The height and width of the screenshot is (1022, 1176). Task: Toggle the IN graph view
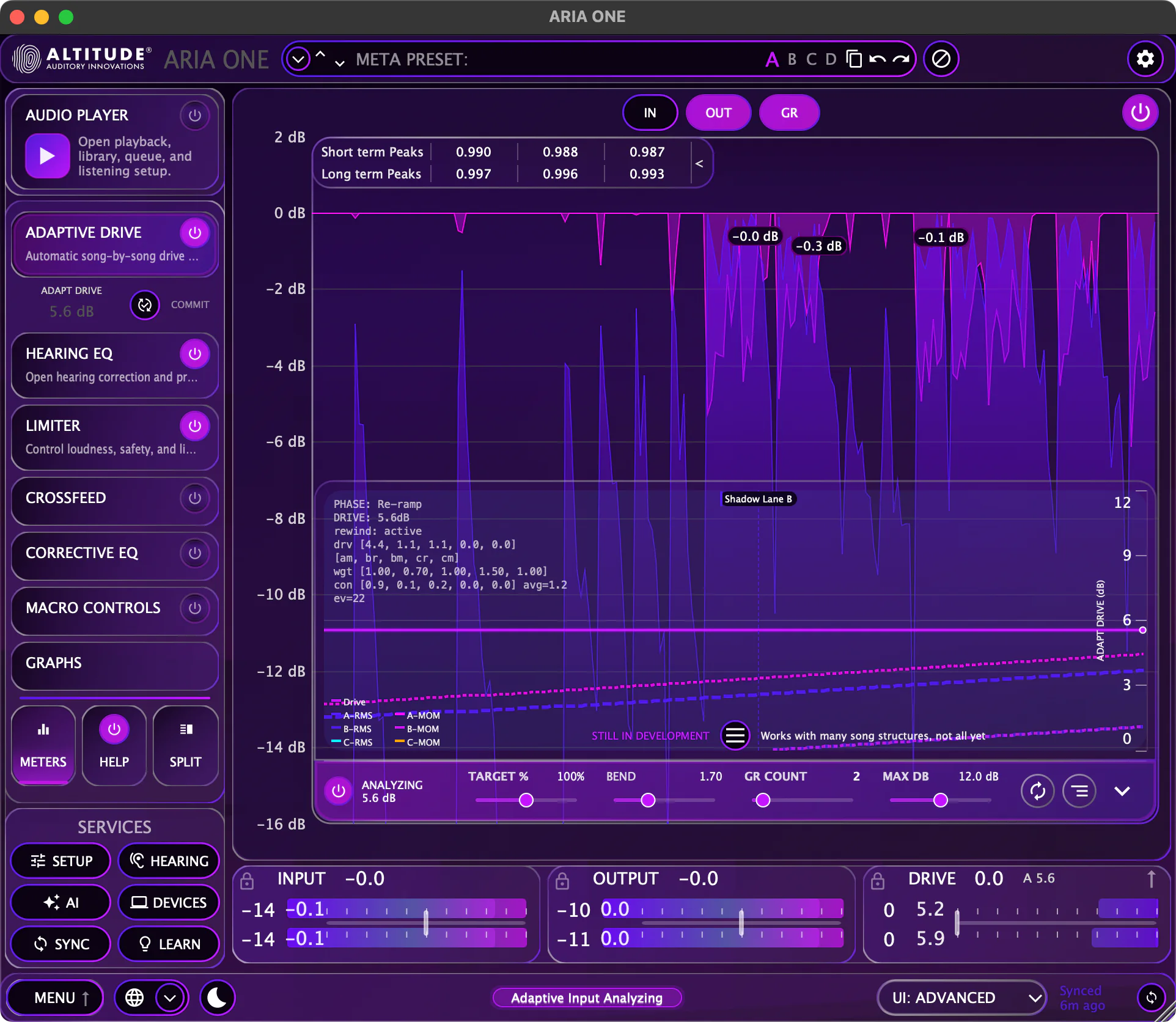[650, 112]
